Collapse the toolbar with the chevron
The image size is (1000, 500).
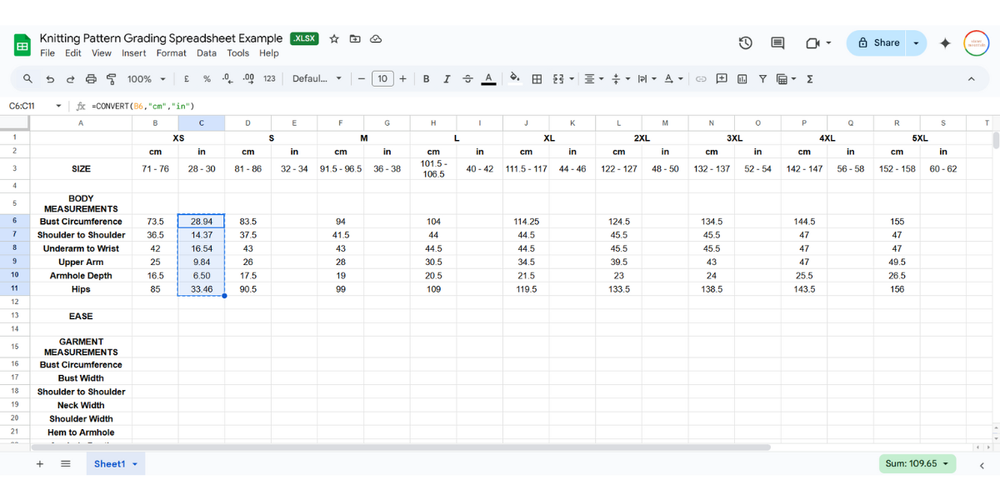tap(971, 79)
